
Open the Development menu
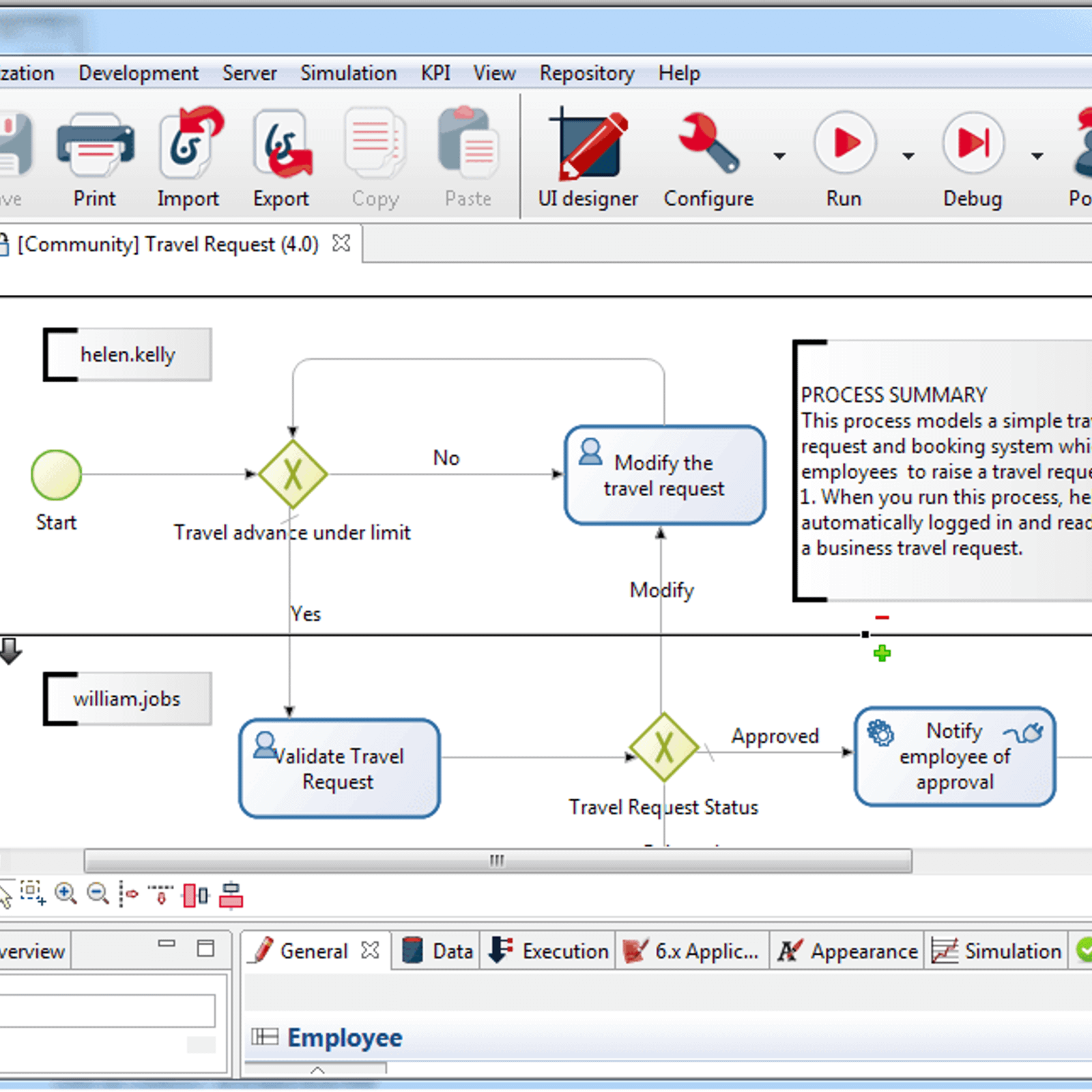pos(139,73)
